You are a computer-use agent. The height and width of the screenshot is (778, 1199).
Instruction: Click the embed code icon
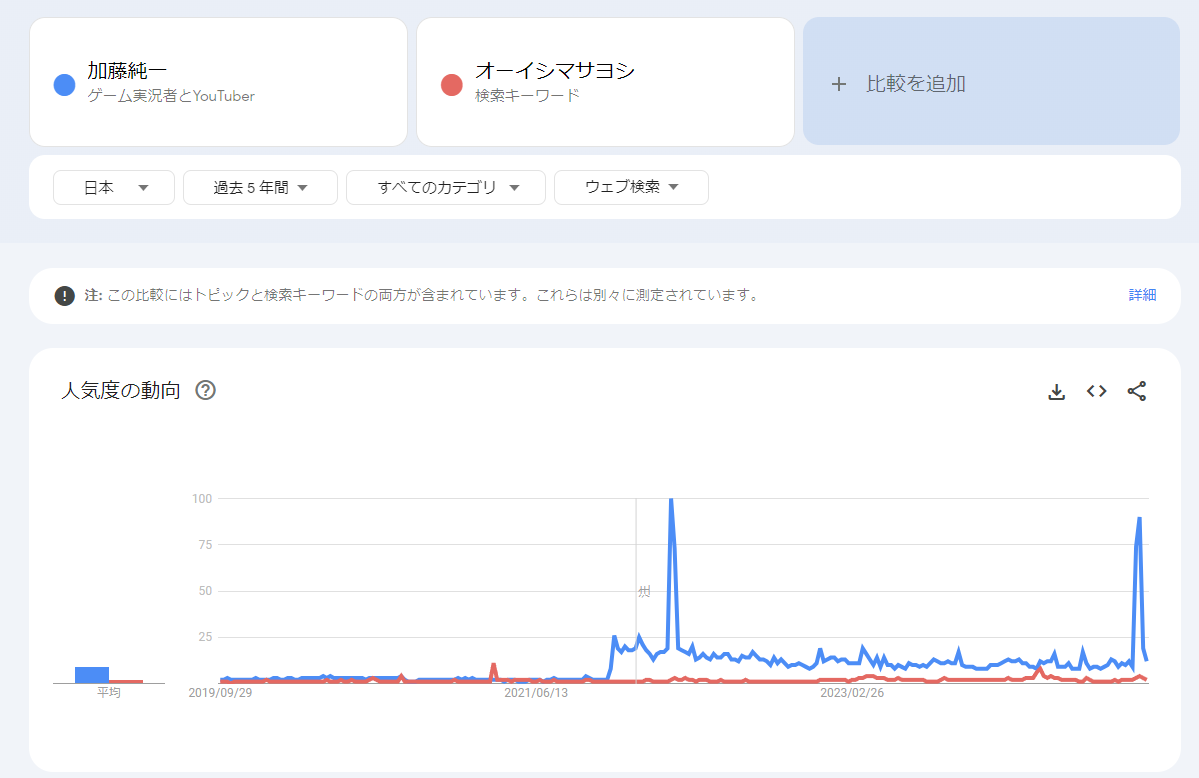pos(1097,392)
